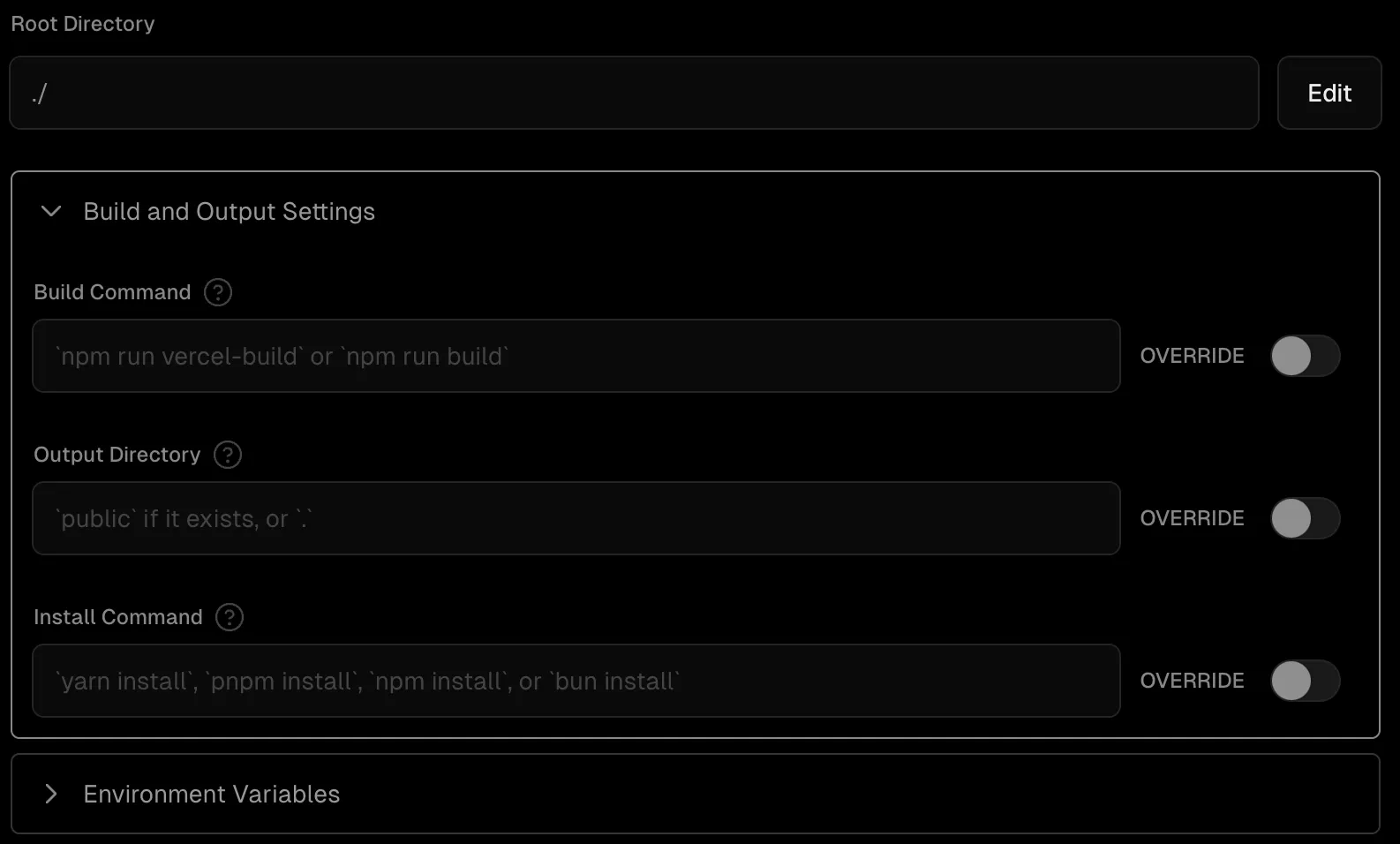Enable the Output Directory override switch
Viewport: 1400px width, 844px height.
click(x=1306, y=518)
